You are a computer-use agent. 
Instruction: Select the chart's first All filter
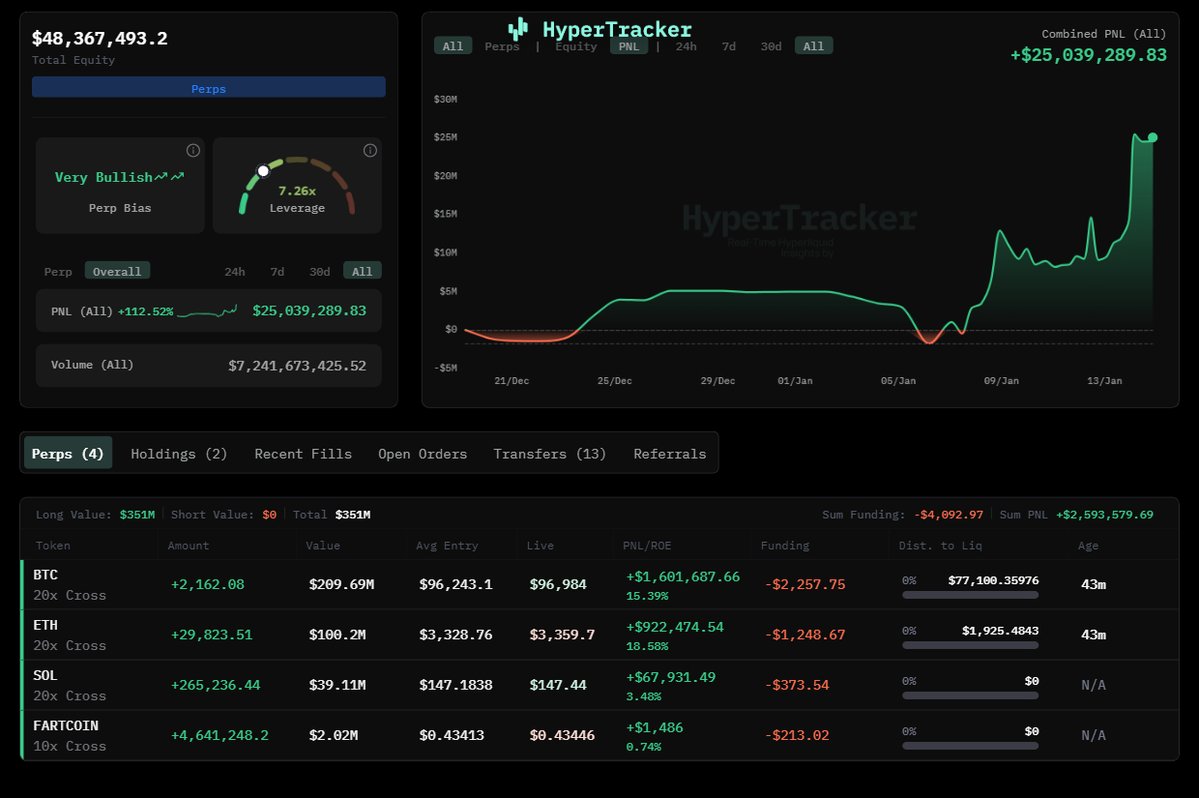click(453, 46)
